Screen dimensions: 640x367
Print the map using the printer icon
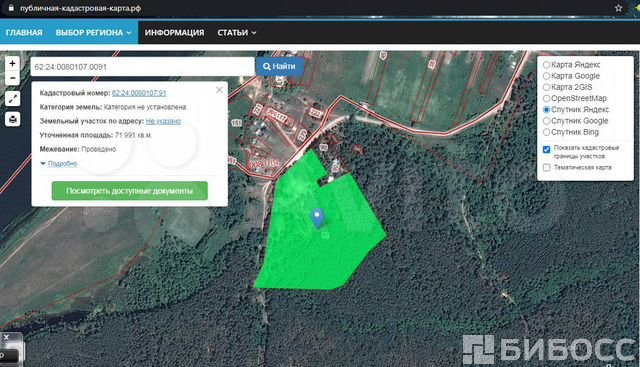(x=13, y=119)
